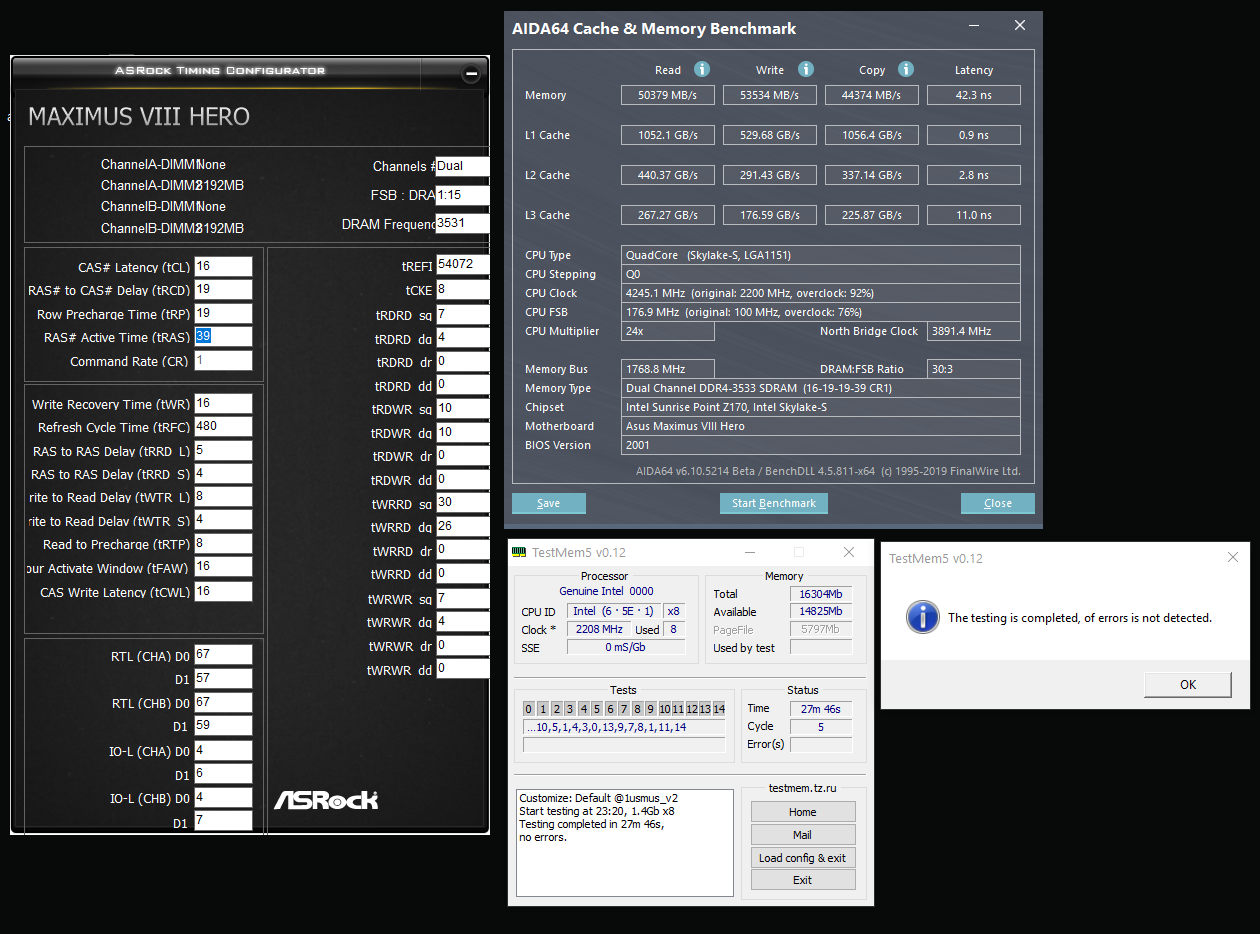Click the TestMem5 Cycle value field
This screenshot has height=934, width=1260.
point(821,726)
